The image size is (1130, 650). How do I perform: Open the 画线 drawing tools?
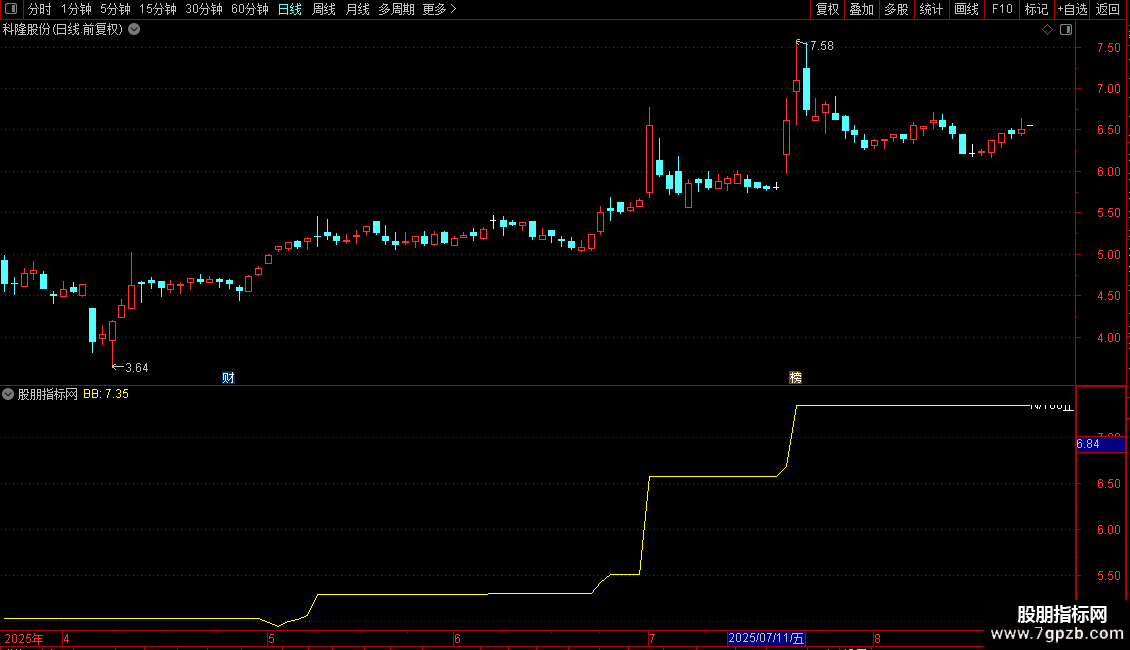click(x=966, y=9)
